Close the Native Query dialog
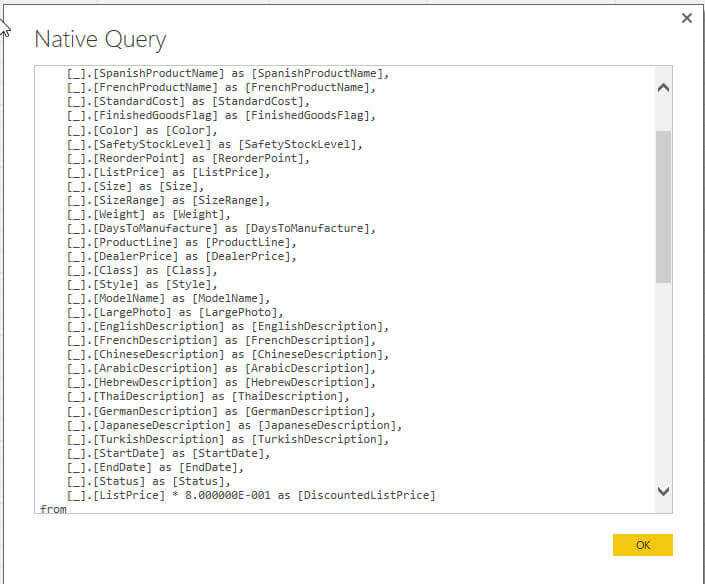 pos(687,18)
